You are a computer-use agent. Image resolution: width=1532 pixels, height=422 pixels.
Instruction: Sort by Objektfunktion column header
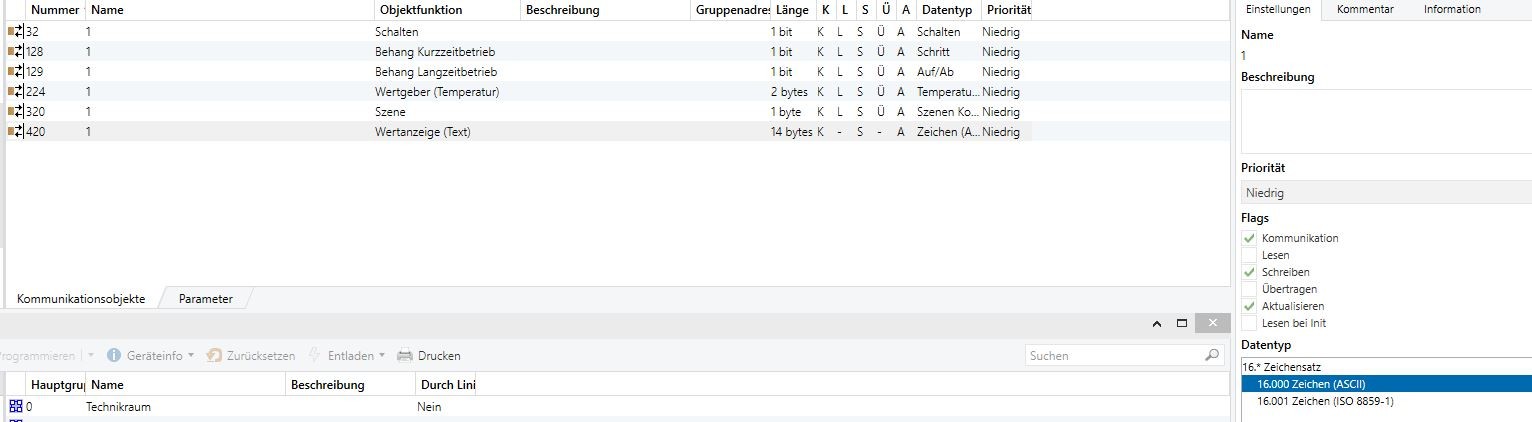tap(418, 10)
